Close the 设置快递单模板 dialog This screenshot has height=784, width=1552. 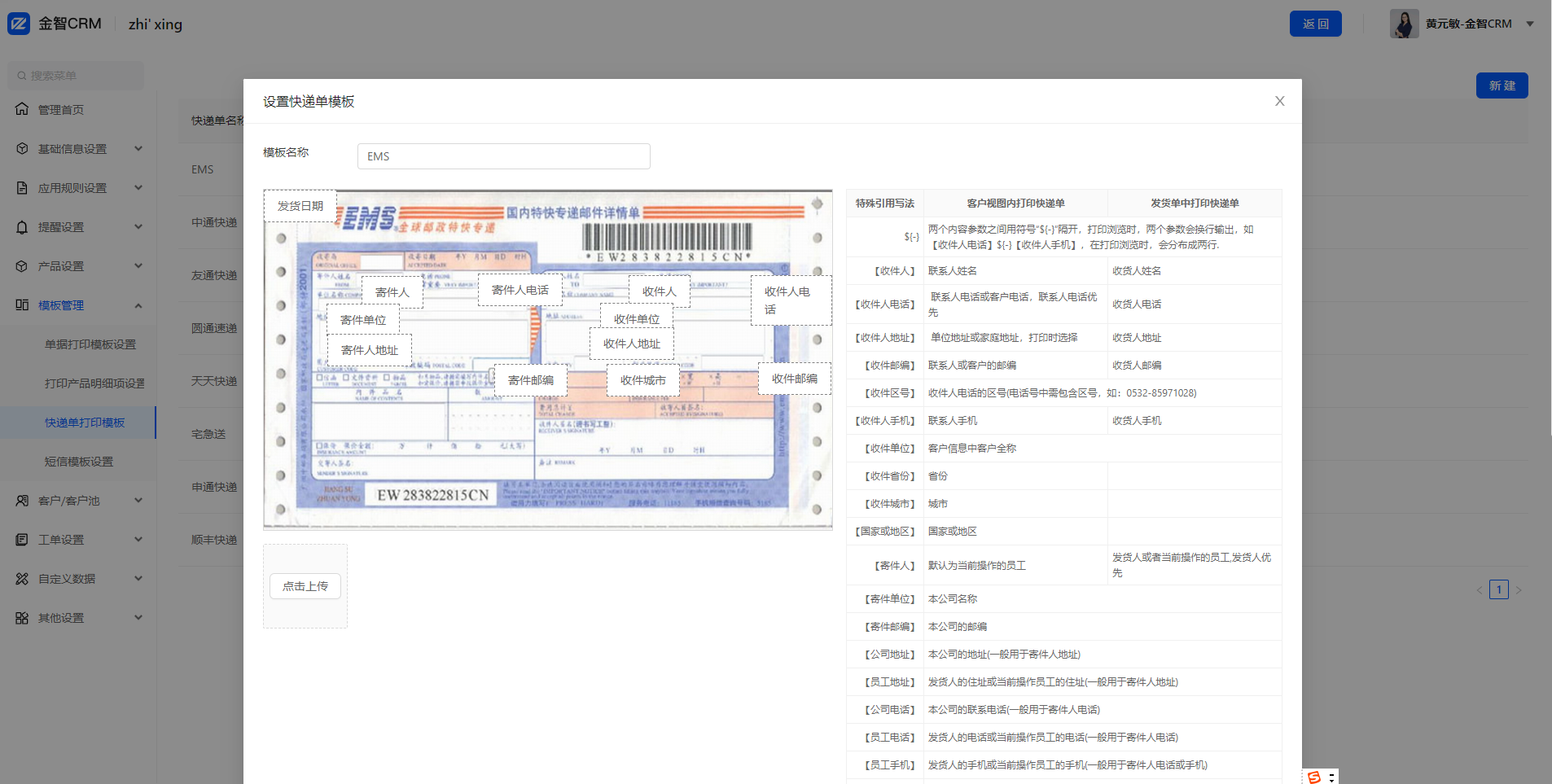click(x=1279, y=101)
